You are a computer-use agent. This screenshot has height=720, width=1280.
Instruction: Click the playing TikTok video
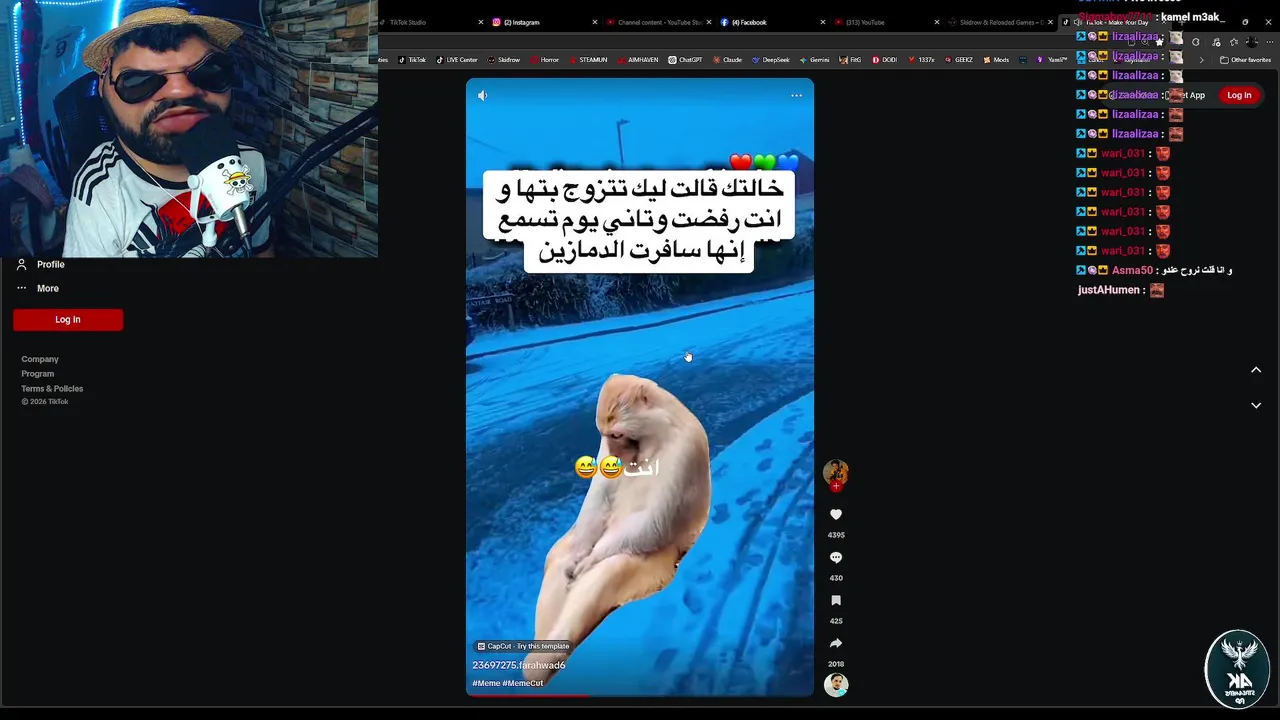click(640, 387)
